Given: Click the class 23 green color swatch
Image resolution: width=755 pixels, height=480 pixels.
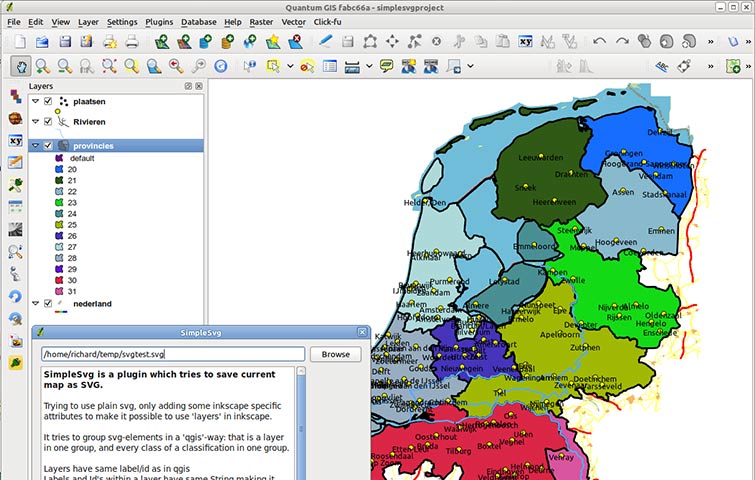Looking at the screenshot, I should [59, 203].
